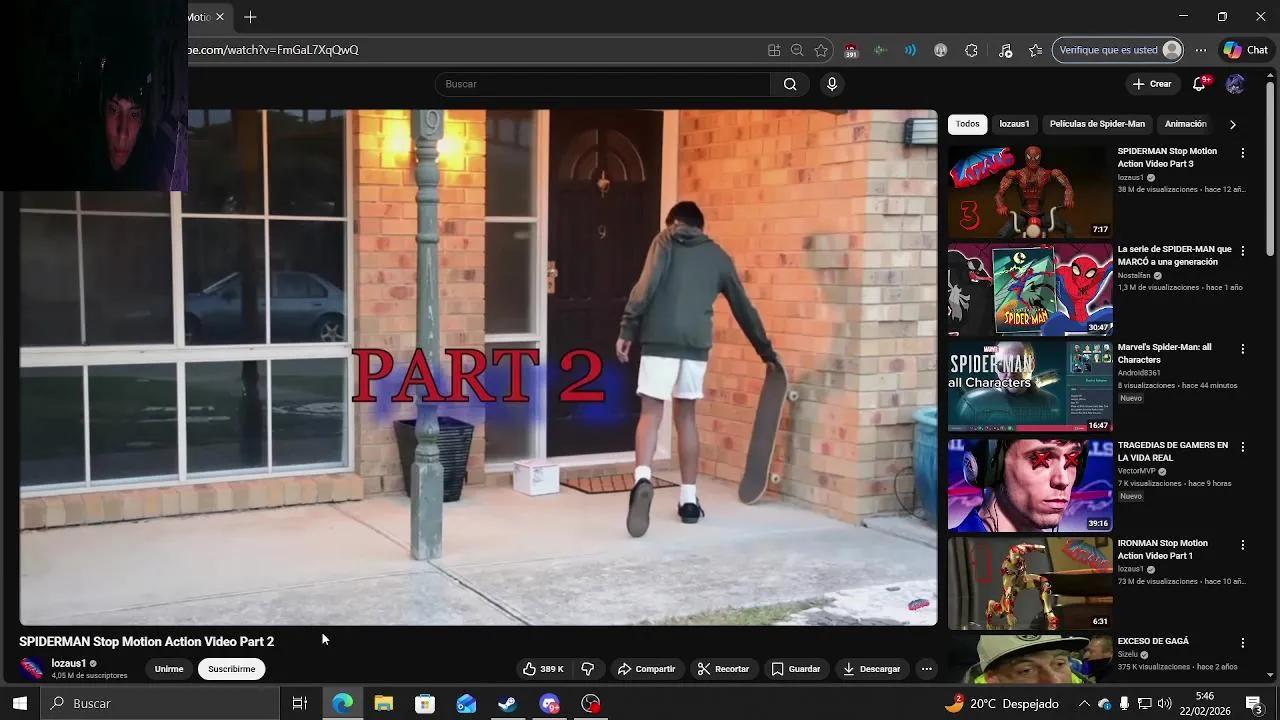The height and width of the screenshot is (720, 1280).
Task: Open the weather widget 20°C Despejado
Action: click(x=1001, y=704)
